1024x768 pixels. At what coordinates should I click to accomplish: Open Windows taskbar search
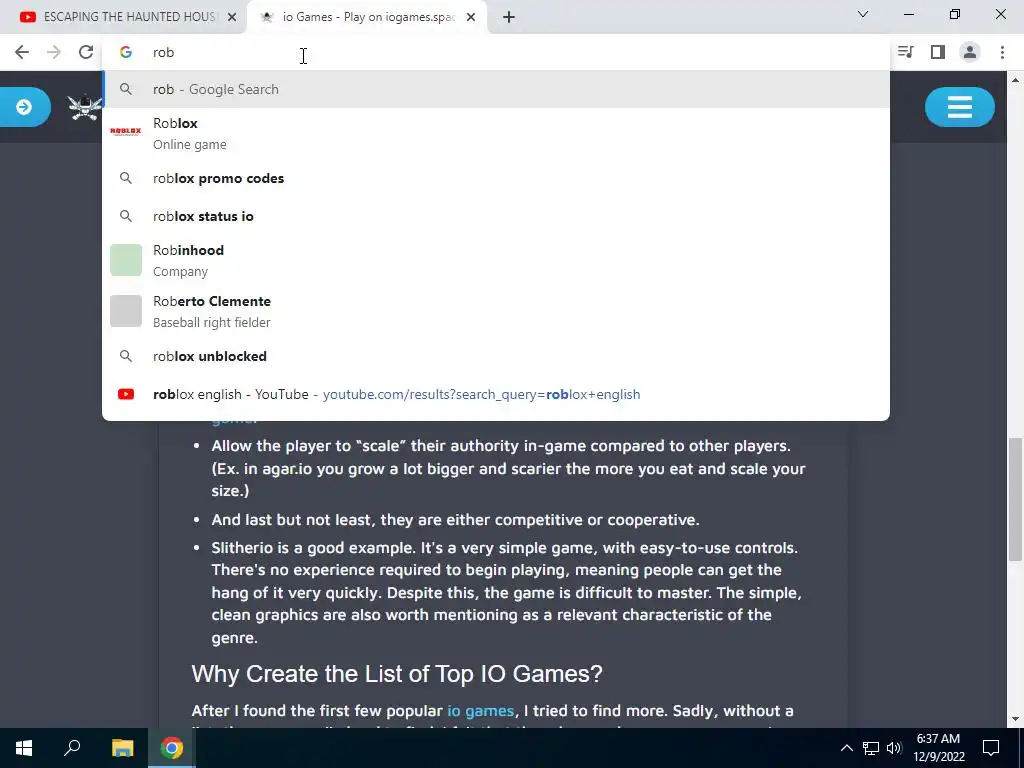(72, 748)
